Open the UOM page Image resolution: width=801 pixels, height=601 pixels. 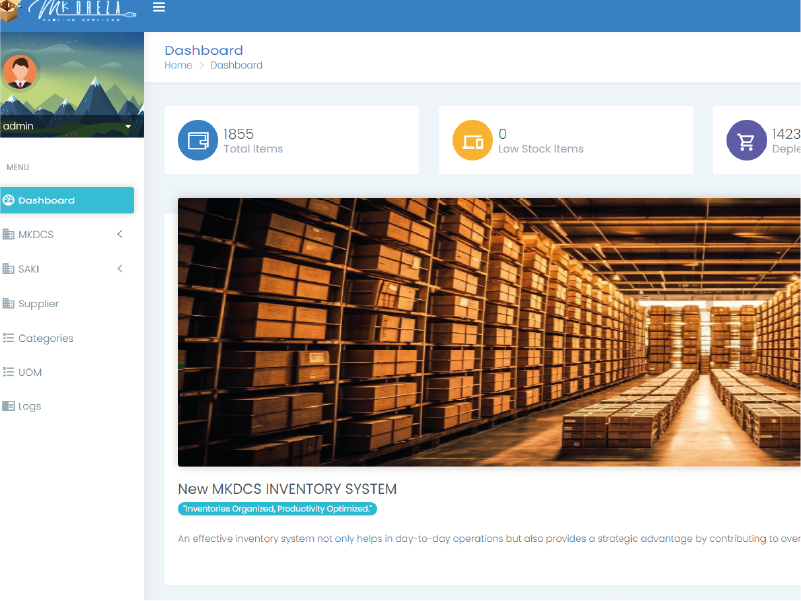click(x=67, y=372)
